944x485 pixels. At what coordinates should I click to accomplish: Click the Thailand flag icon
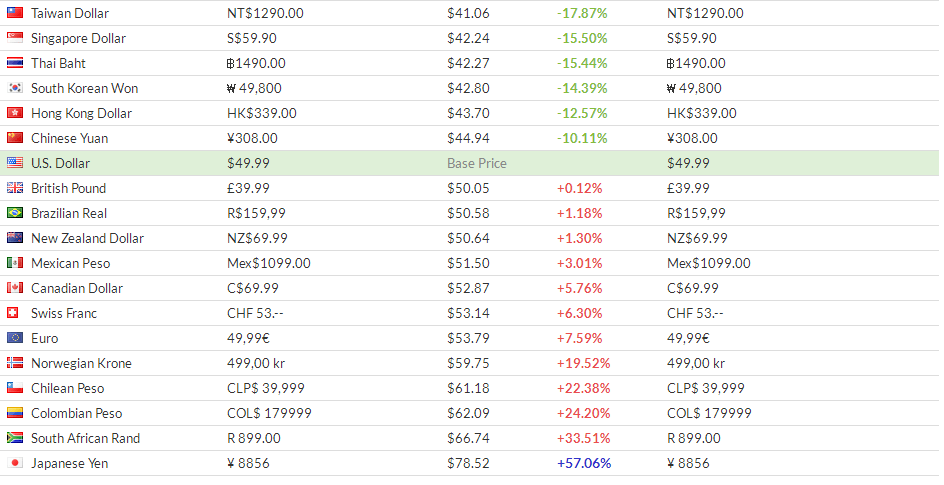pyautogui.click(x=15, y=63)
